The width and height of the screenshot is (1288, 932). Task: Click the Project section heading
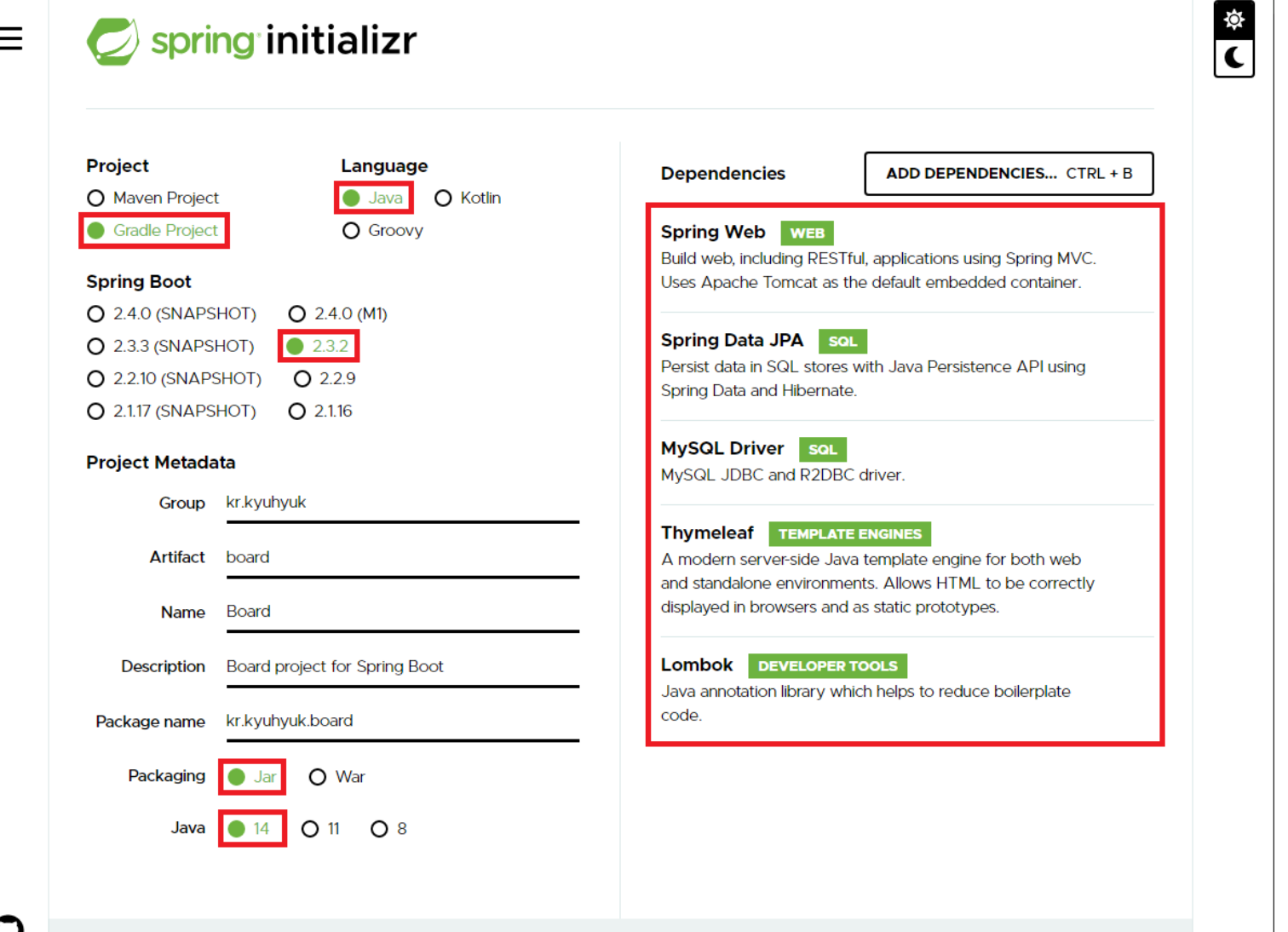(118, 166)
